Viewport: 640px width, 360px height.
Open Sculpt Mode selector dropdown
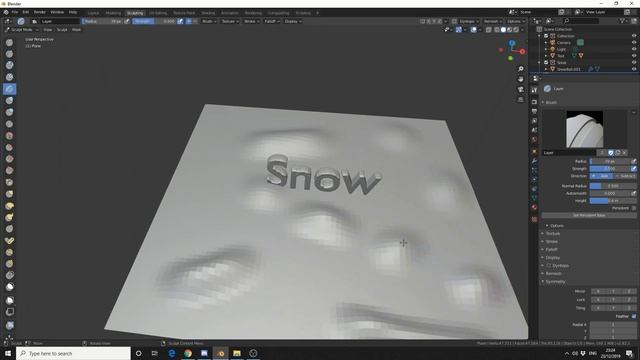coord(22,30)
